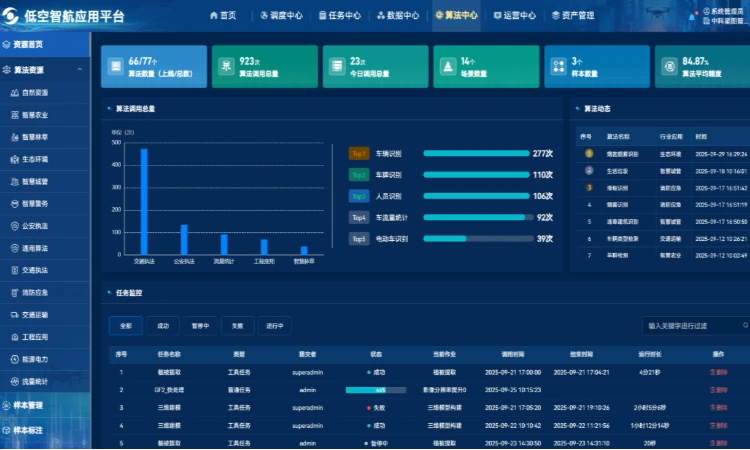Click the 工程应用 sidebar icon
Image resolution: width=750 pixels, height=450 pixels.
click(15, 337)
